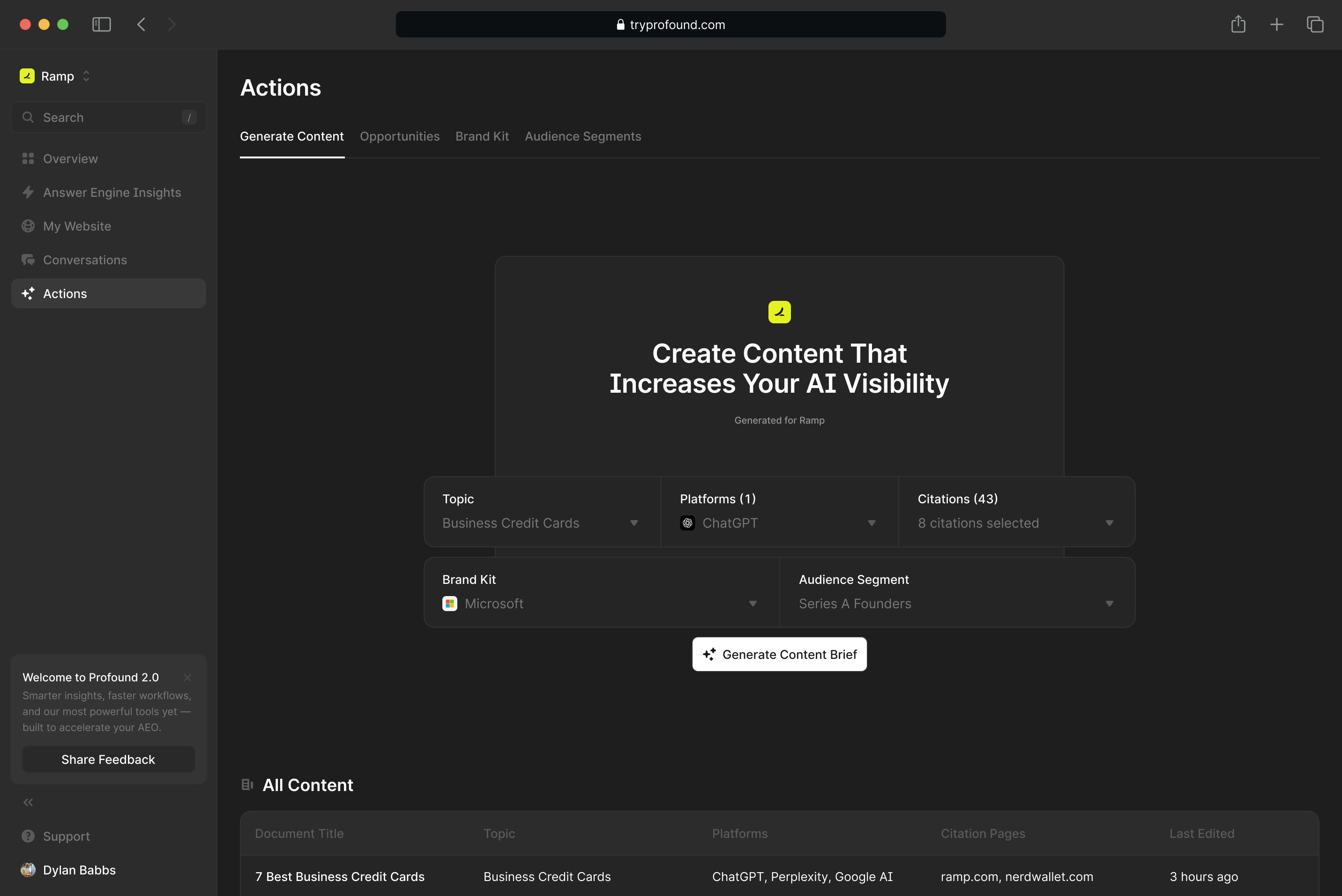1342x896 pixels.
Task: Click the My Website globe icon
Action: [28, 226]
